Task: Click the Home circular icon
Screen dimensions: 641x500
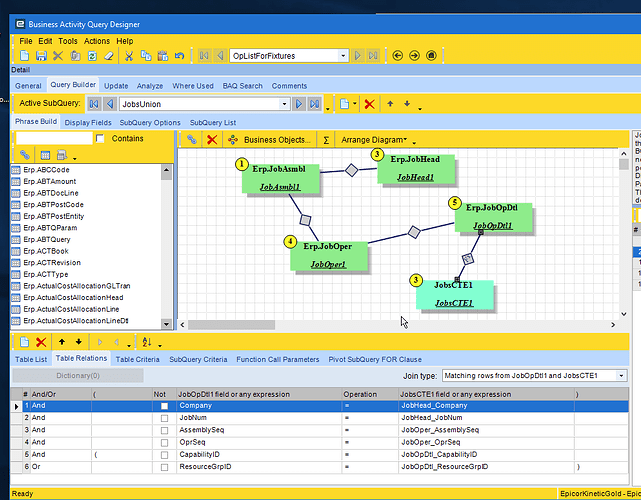Action: click(431, 56)
